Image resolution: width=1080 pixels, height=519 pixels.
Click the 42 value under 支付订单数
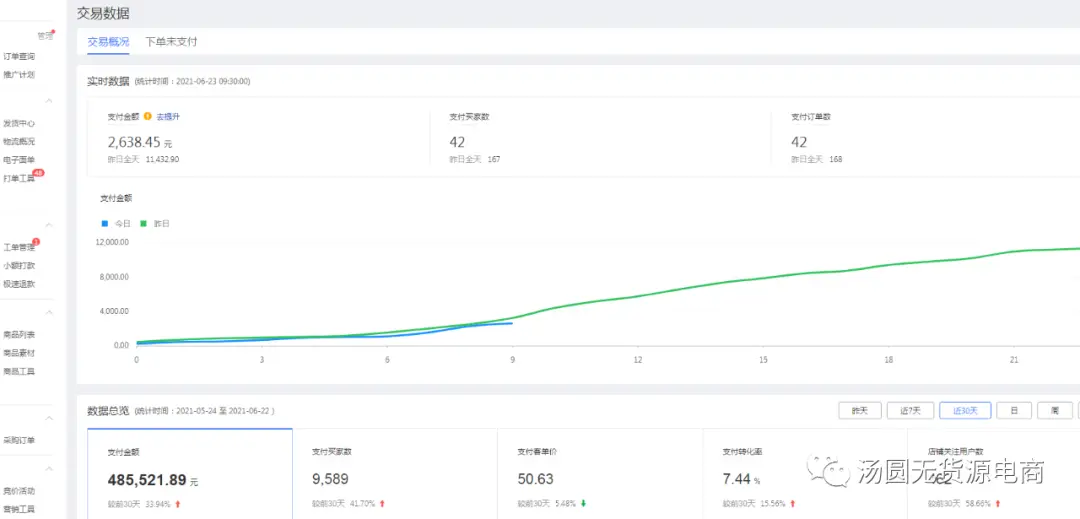point(799,142)
